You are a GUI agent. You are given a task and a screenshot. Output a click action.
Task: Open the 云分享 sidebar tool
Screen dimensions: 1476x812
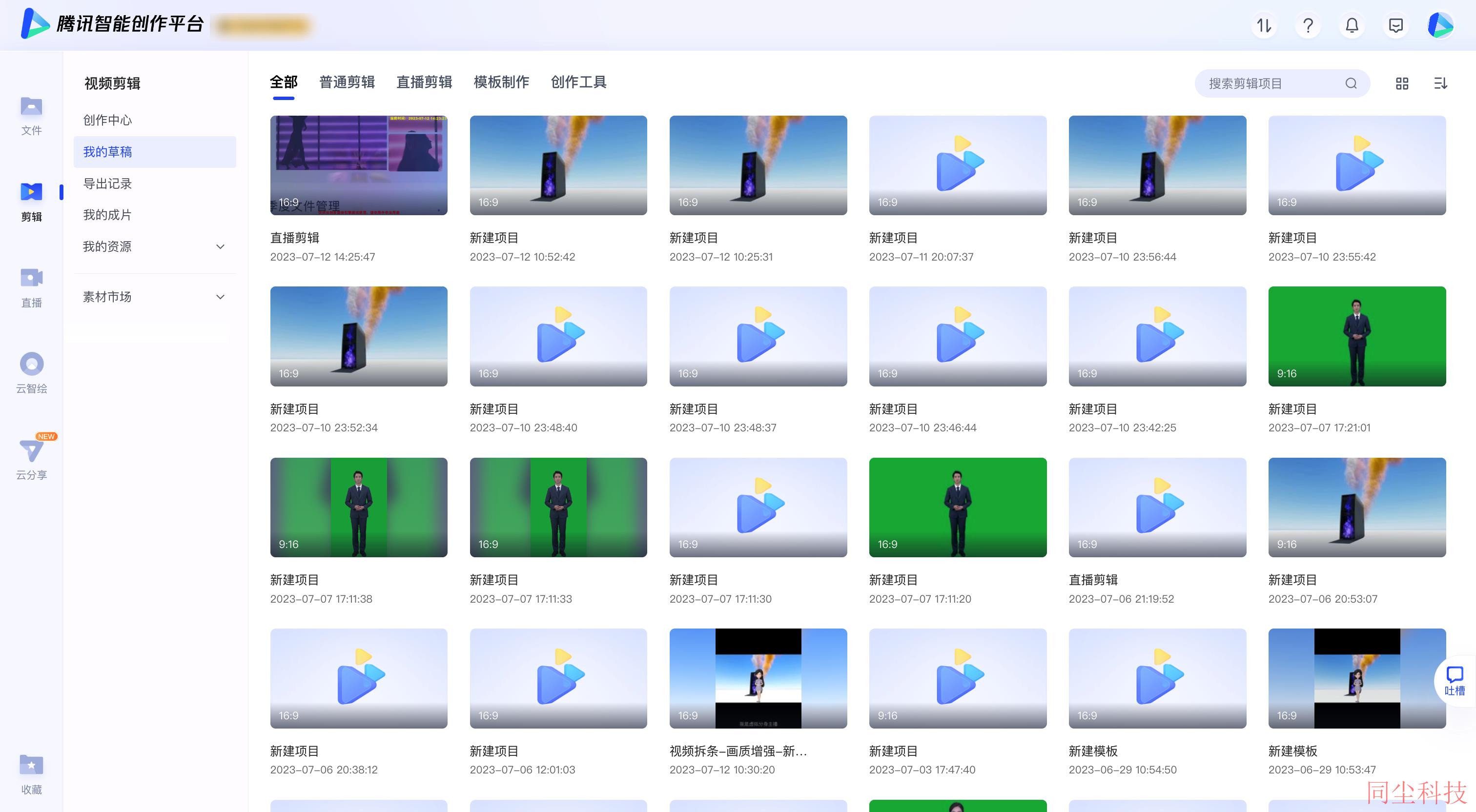(31, 460)
